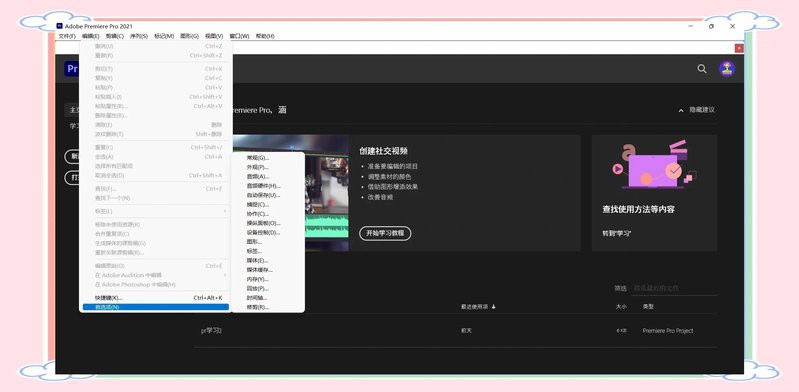The image size is (799, 392).
Task: Click the 准备要编辑的项目 bullet text
Action: tap(393, 166)
